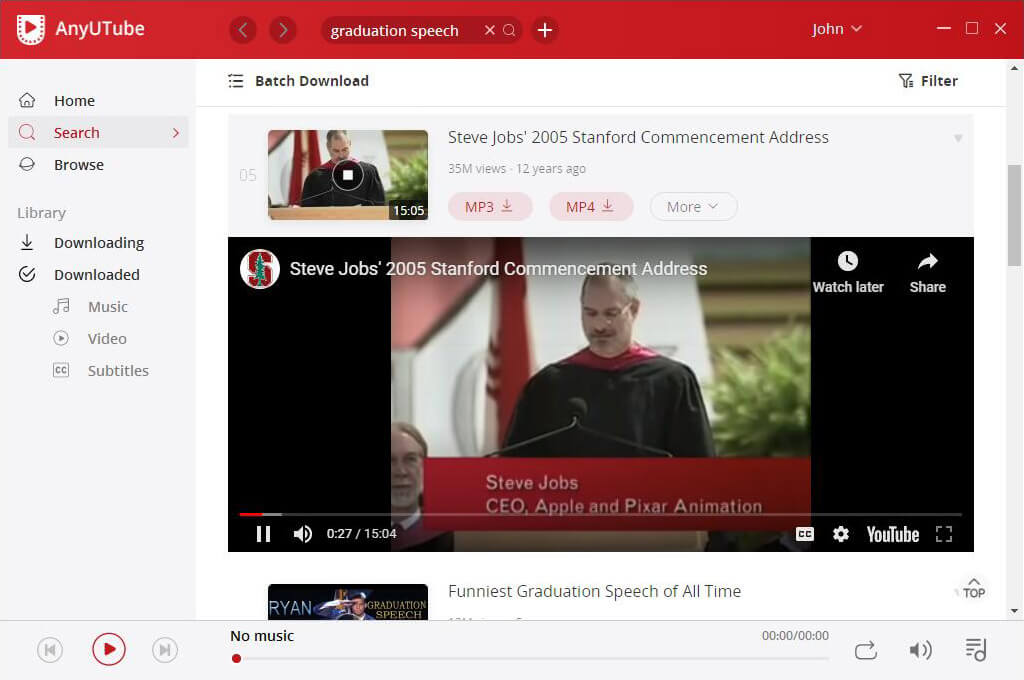Toggle closed captions in video player

[x=804, y=534]
